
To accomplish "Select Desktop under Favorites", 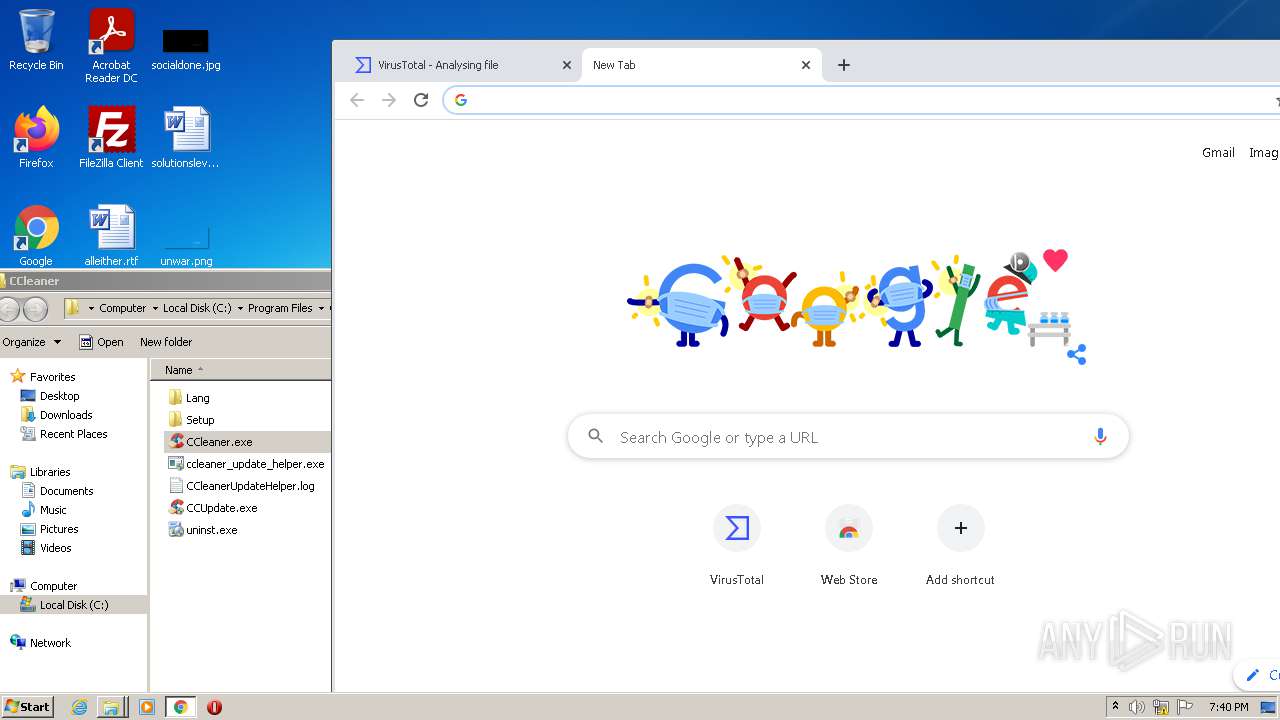I will coord(50,396).
